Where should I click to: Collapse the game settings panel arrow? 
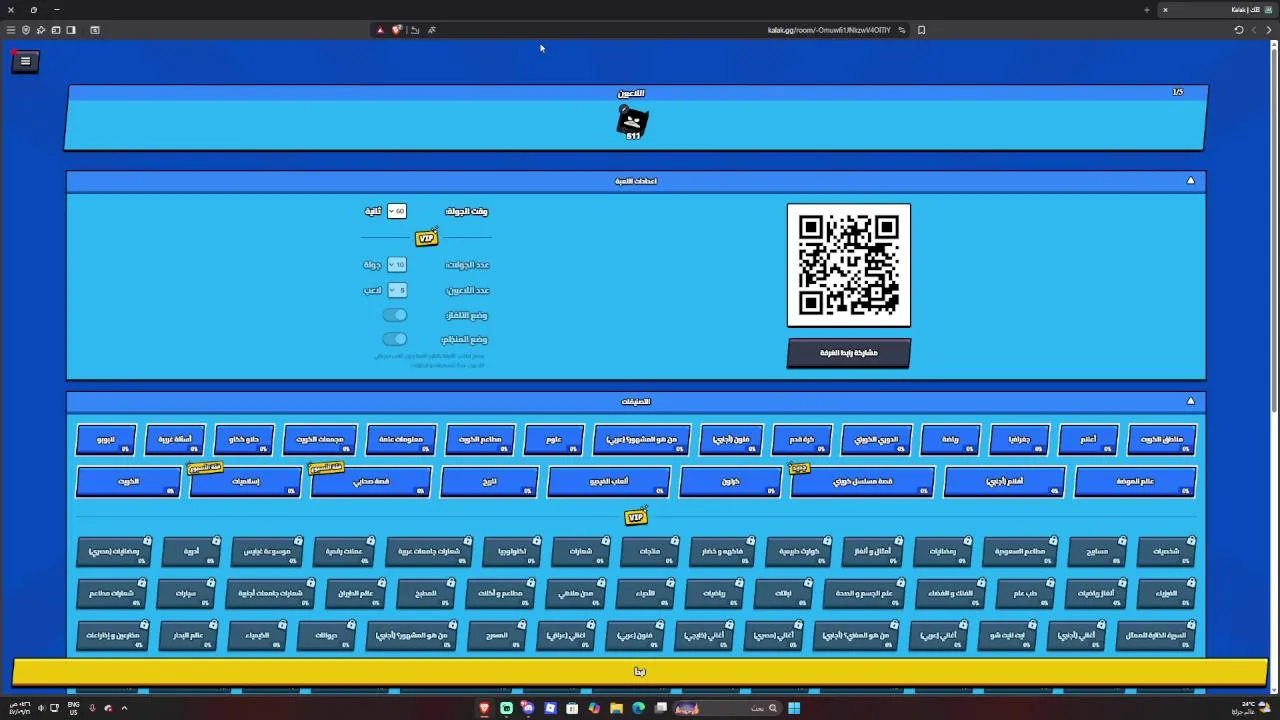point(1190,181)
